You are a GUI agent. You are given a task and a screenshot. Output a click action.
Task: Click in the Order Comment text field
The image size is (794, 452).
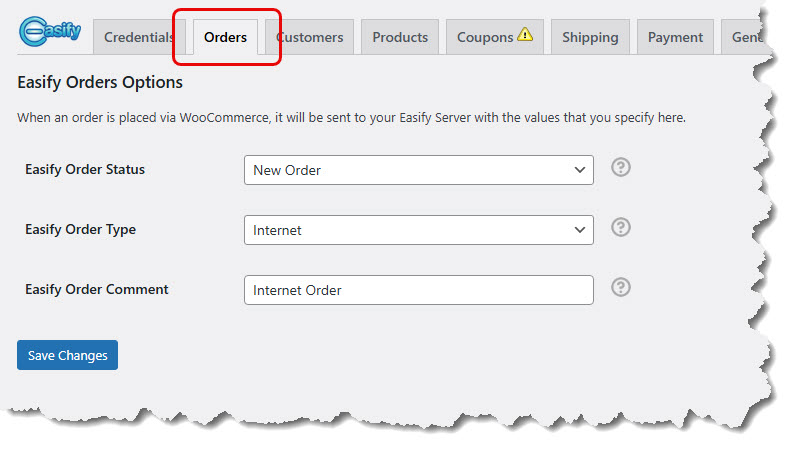418,290
